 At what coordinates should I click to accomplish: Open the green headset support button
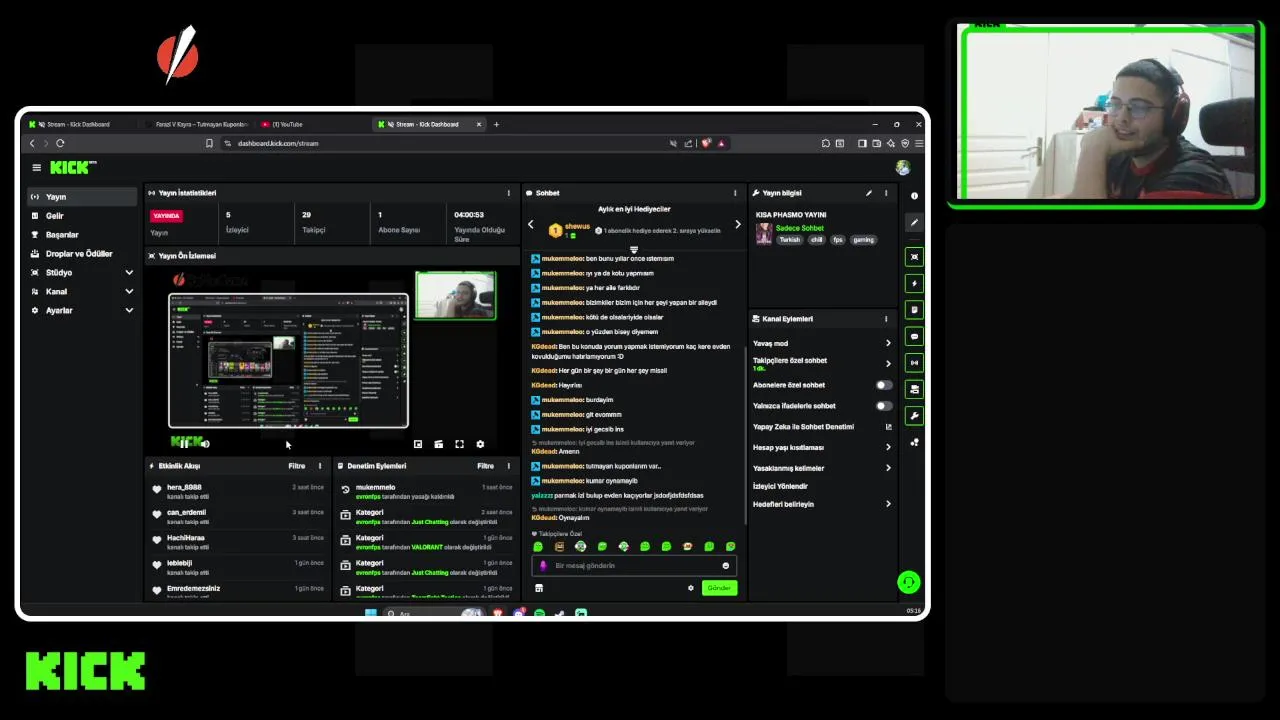(x=908, y=582)
